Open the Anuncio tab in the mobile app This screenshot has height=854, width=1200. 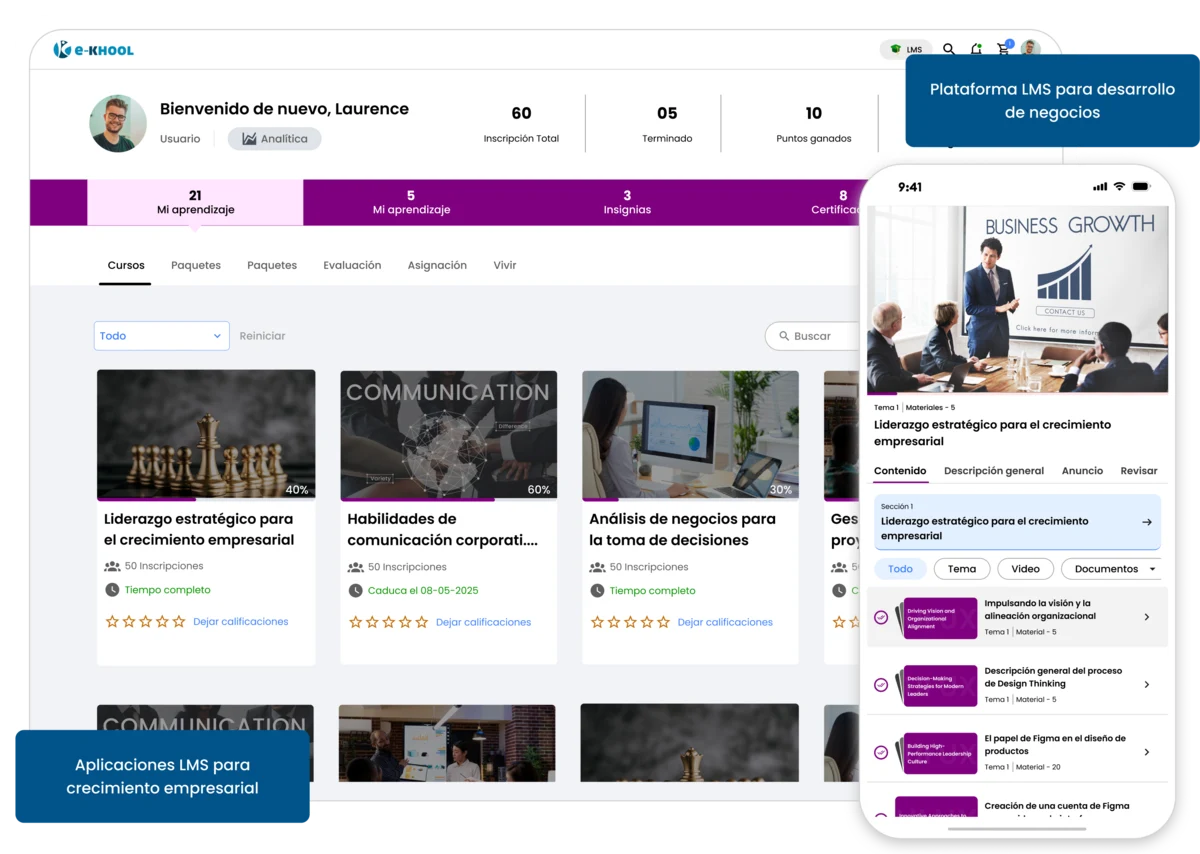[x=1082, y=470]
